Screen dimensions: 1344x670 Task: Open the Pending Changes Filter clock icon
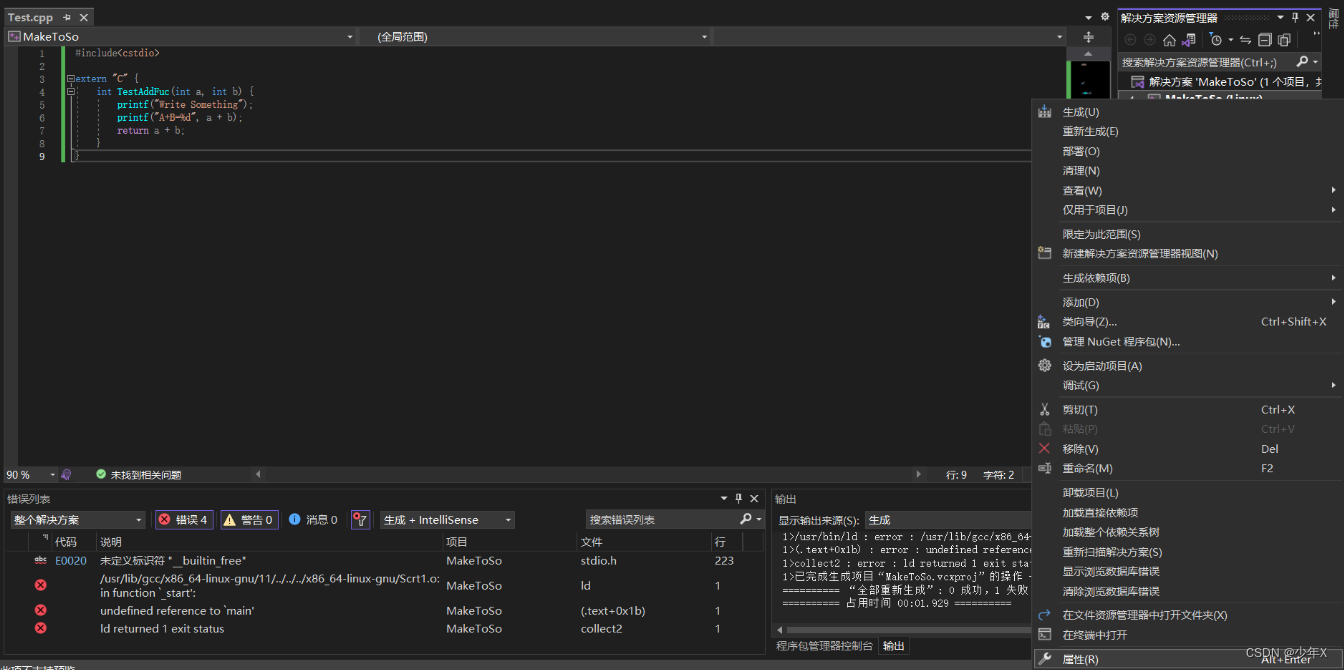[1216, 40]
